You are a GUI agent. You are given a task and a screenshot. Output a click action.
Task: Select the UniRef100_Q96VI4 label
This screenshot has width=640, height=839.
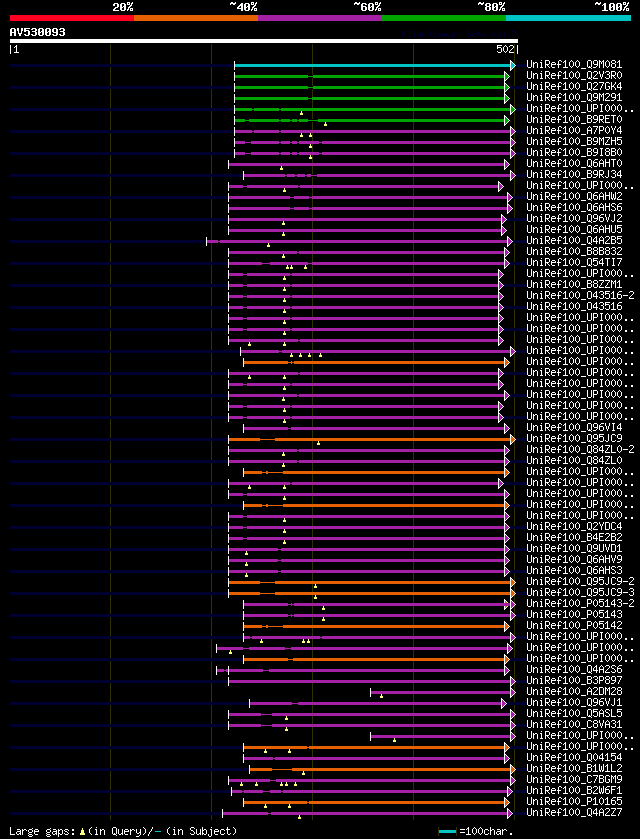(x=574, y=427)
